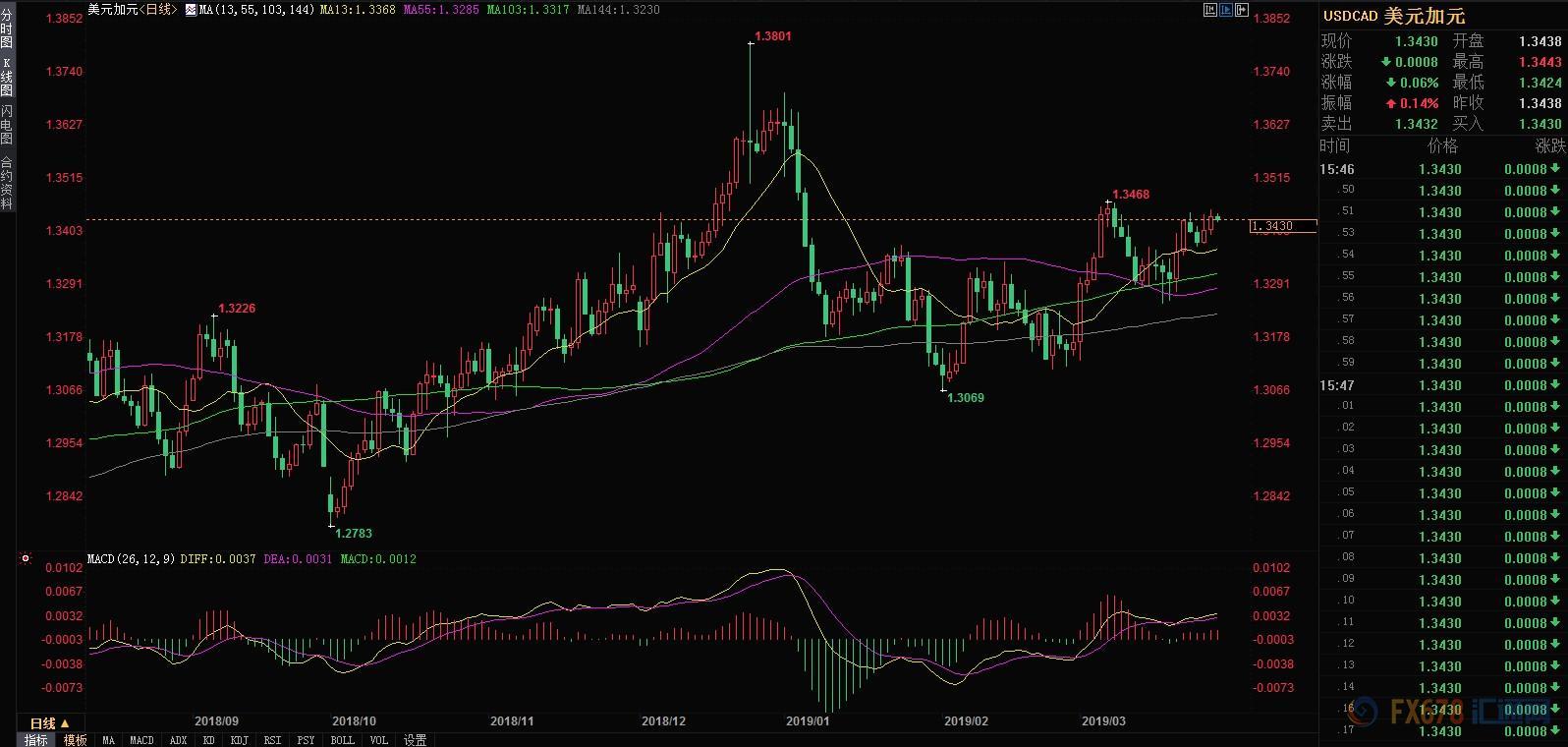Click USDCAD 美元加元 quote panel title

pos(1393,16)
